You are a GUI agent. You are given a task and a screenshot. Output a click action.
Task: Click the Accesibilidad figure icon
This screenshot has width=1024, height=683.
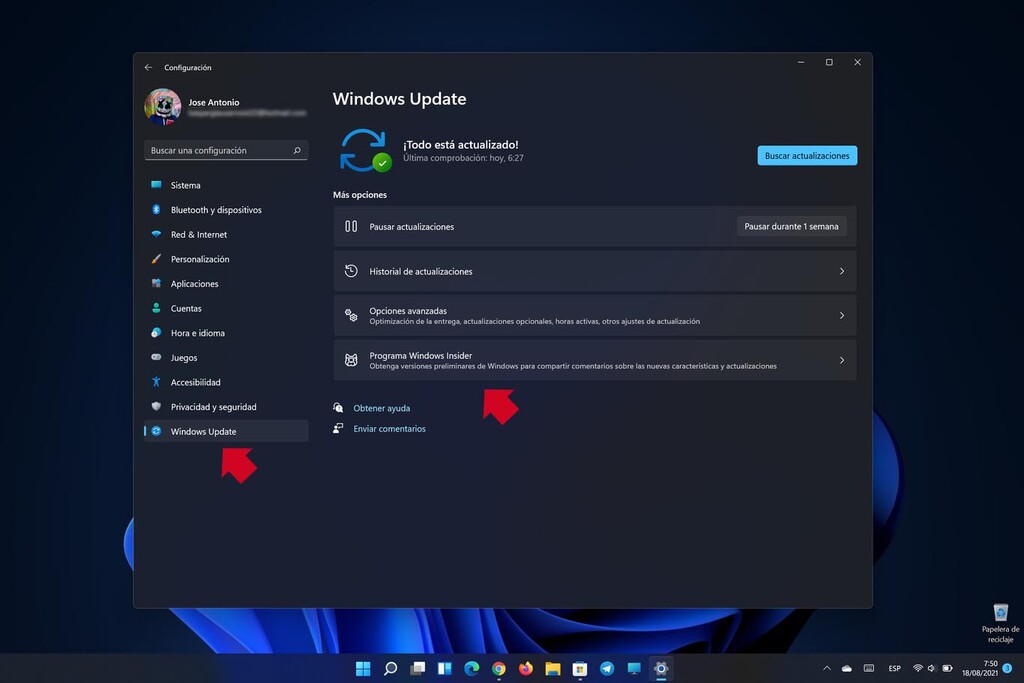coord(156,381)
